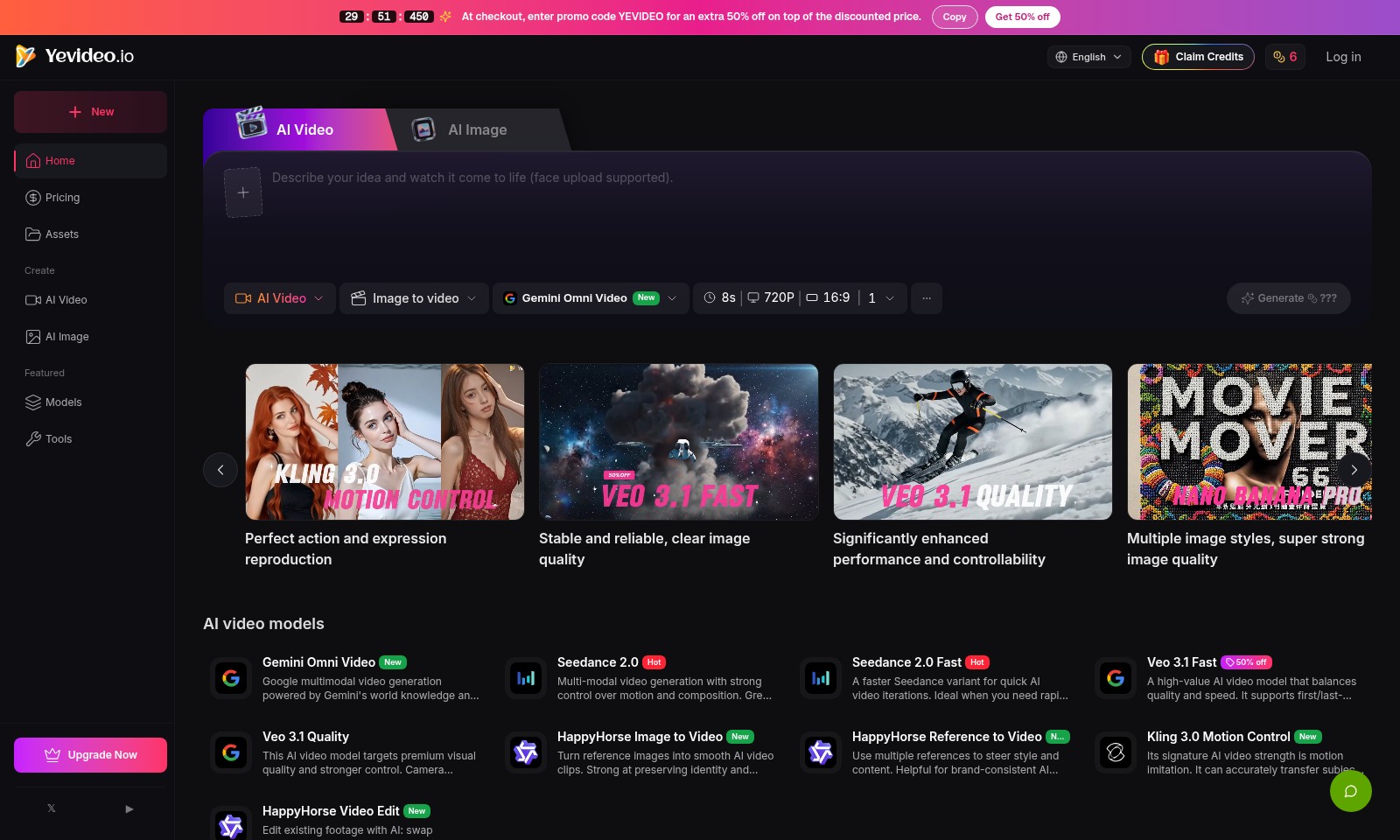Click the HappyHorse Image to Video icon
This screenshot has height=840, width=1400.
click(x=526, y=752)
